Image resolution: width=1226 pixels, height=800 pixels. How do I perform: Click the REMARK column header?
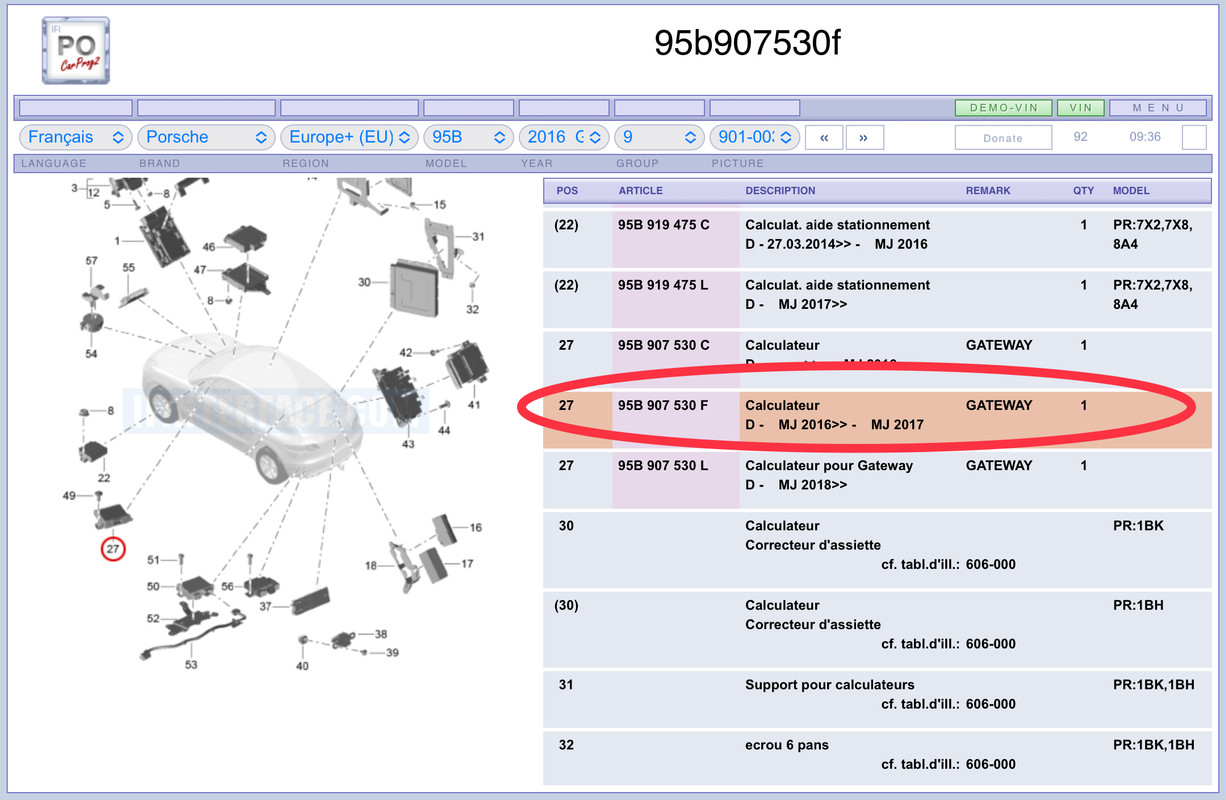tap(988, 190)
